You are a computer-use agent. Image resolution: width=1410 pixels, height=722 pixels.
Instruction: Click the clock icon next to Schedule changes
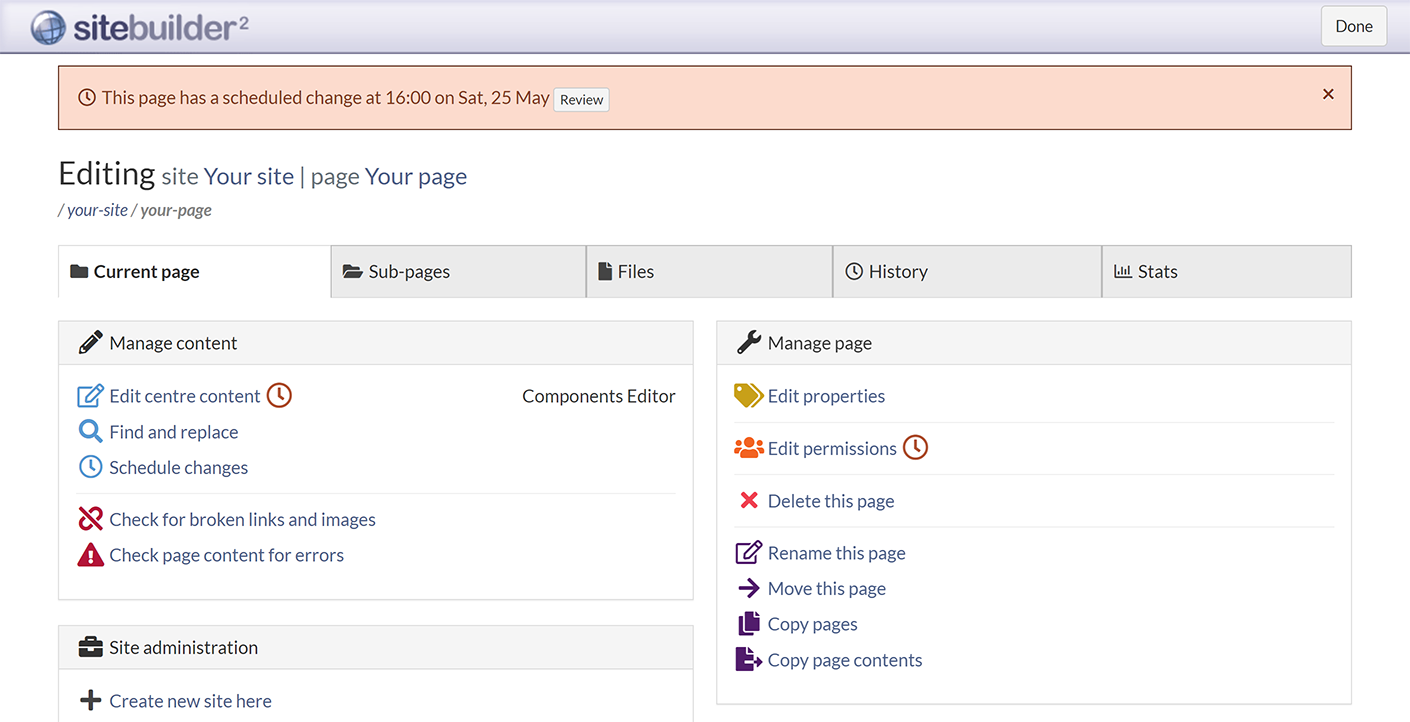(x=90, y=467)
